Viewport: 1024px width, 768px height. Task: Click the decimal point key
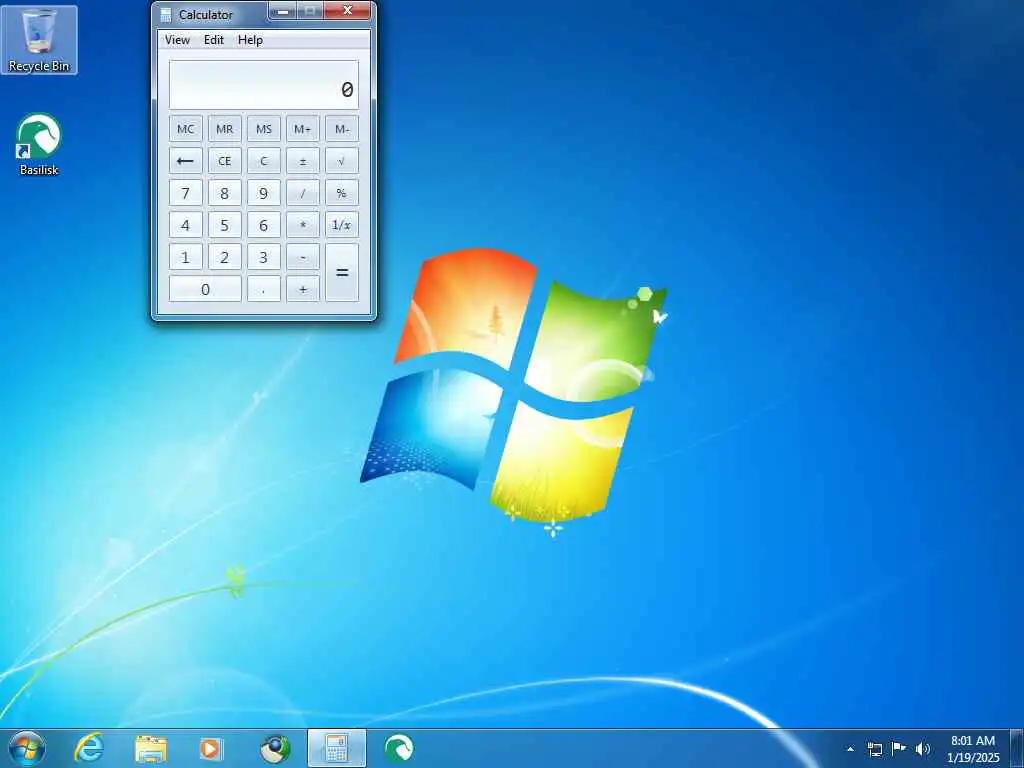tap(264, 289)
